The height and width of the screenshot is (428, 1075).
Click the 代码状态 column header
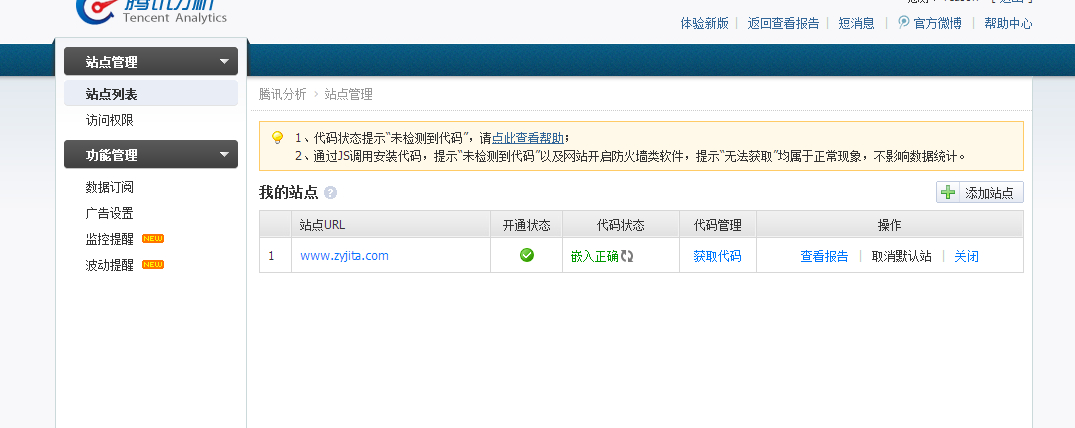(x=620, y=225)
